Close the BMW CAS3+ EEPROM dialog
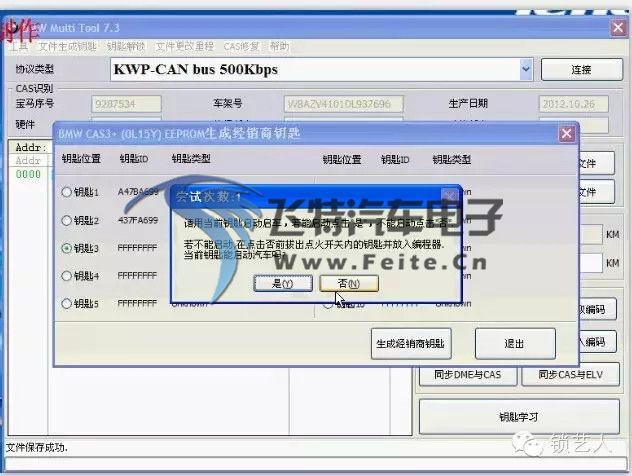The image size is (632, 476). click(566, 134)
